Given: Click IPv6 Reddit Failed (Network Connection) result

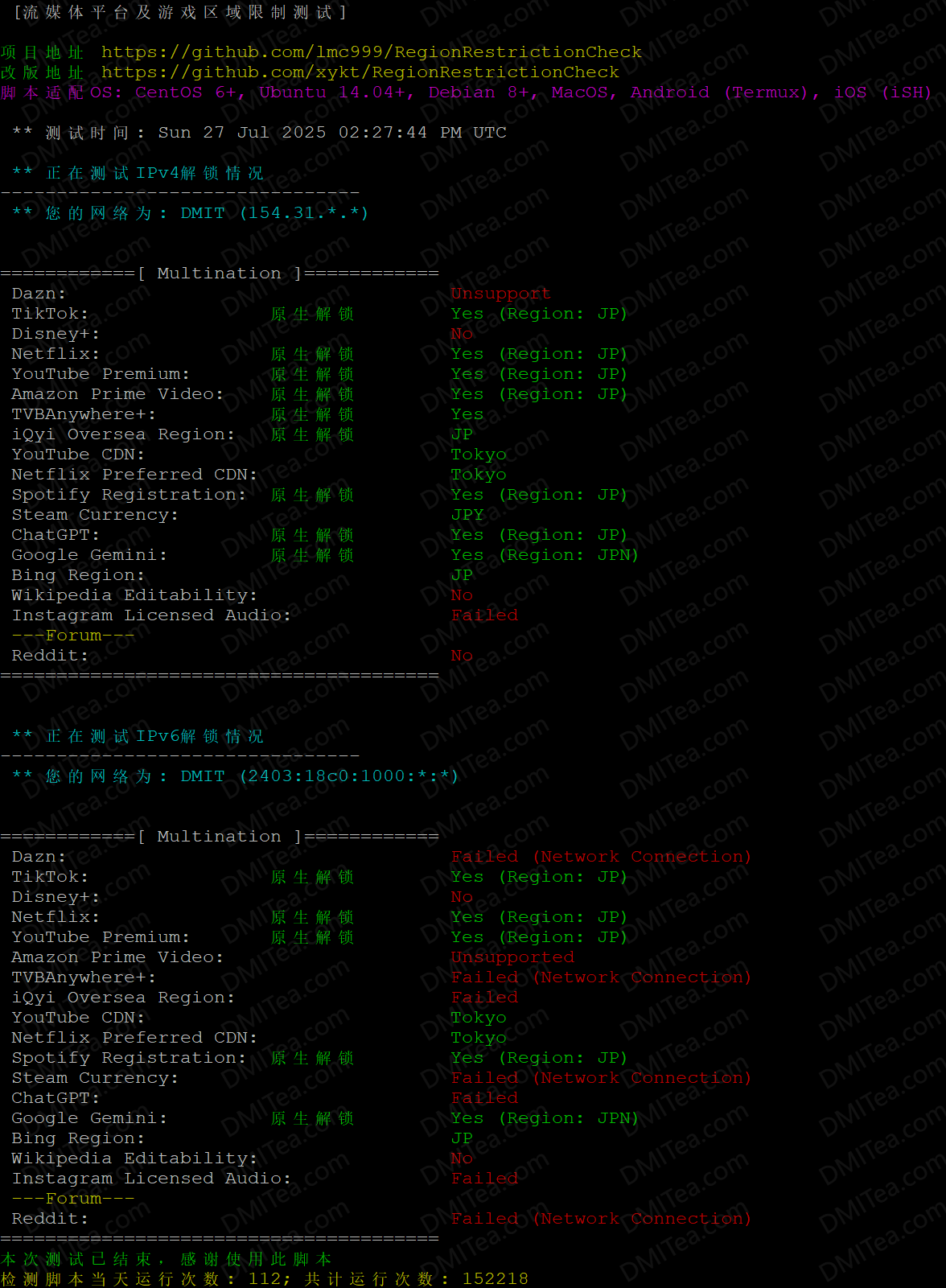Looking at the screenshot, I should (601, 1219).
